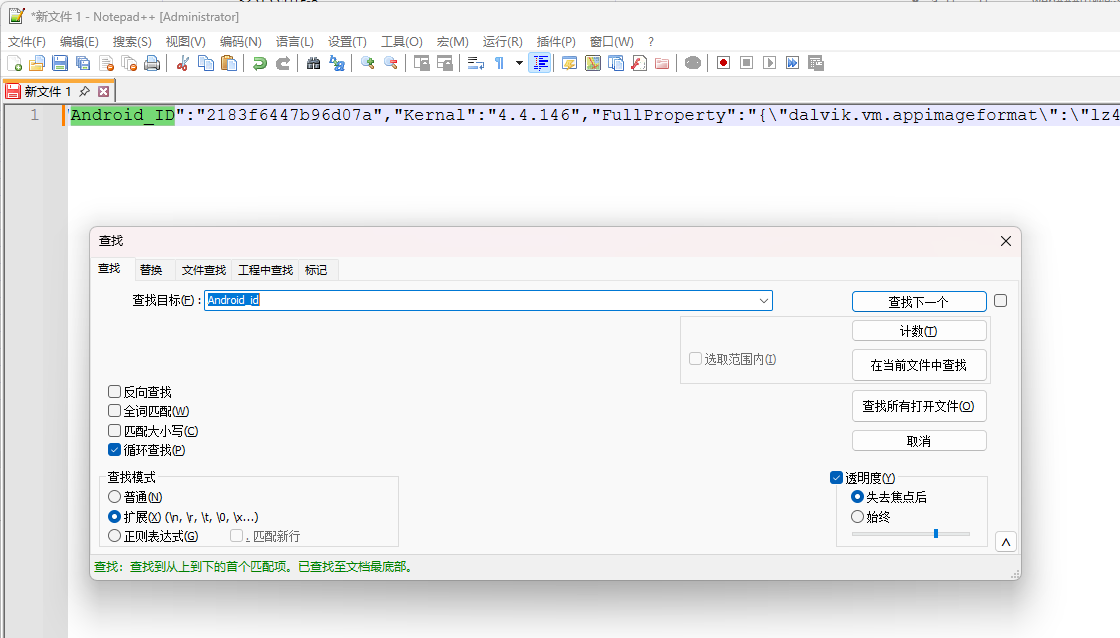Screen dimensions: 1120x638
Task: Uncheck the 循环查找 checkbox
Action: point(114,450)
